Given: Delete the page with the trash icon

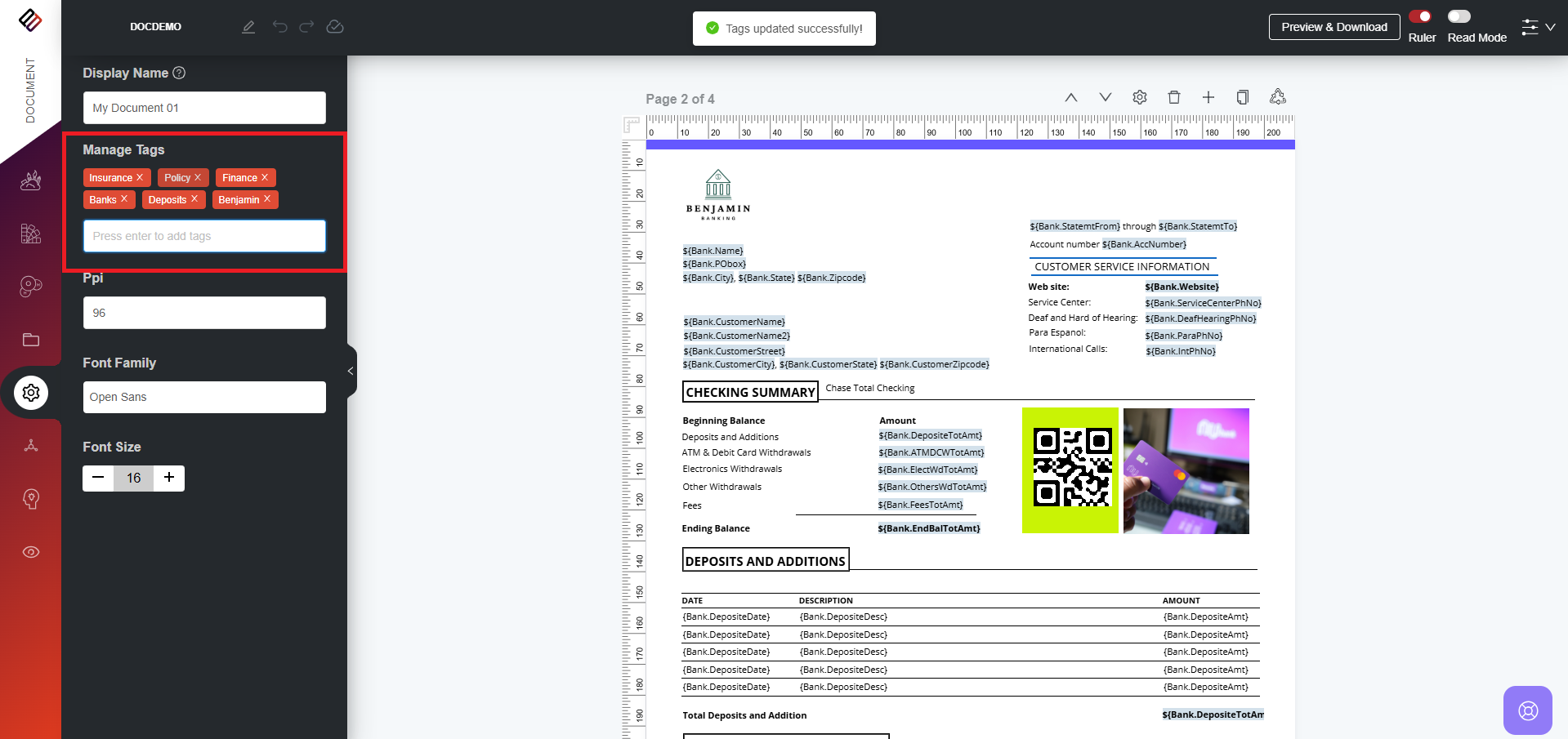Looking at the screenshot, I should (1174, 97).
